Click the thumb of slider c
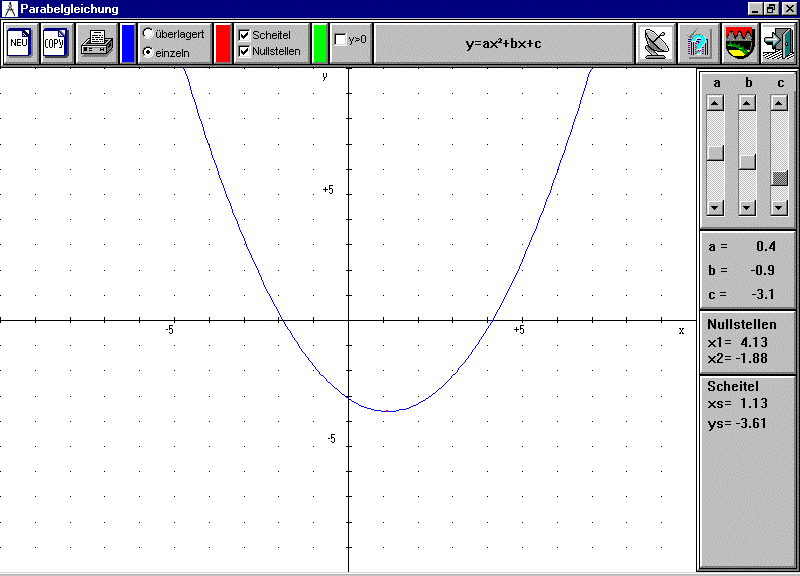Viewport: 800px width, 576px height. point(779,178)
